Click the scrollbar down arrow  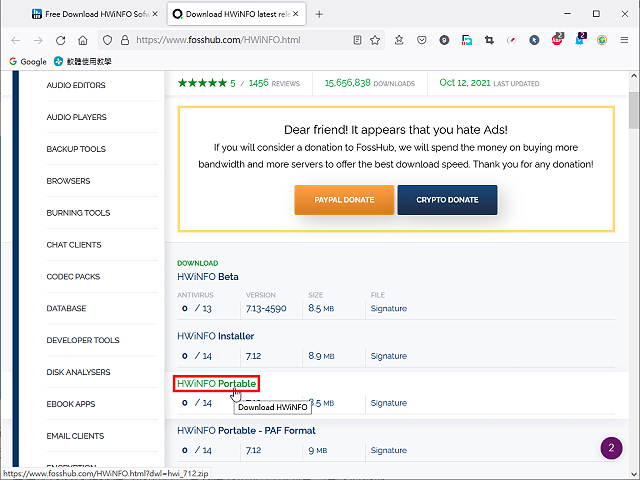[x=634, y=474]
